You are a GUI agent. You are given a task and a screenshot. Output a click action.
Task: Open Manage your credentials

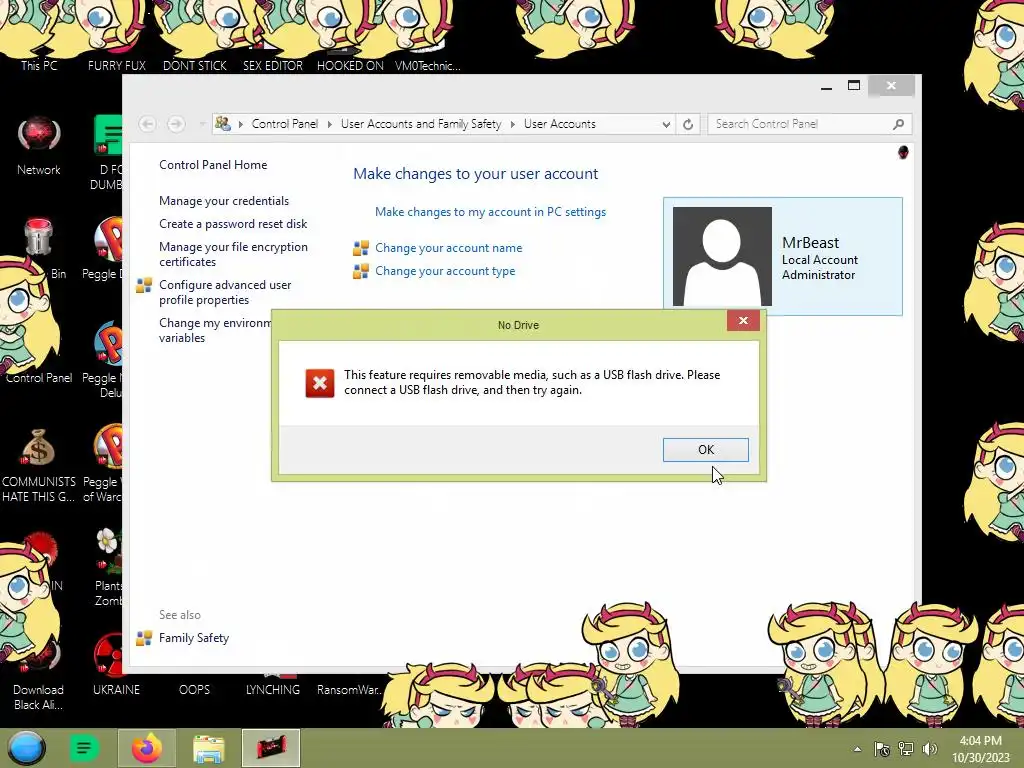(223, 200)
